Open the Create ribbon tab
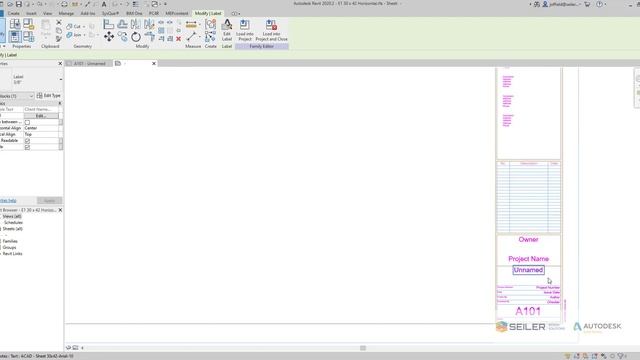 pos(13,13)
